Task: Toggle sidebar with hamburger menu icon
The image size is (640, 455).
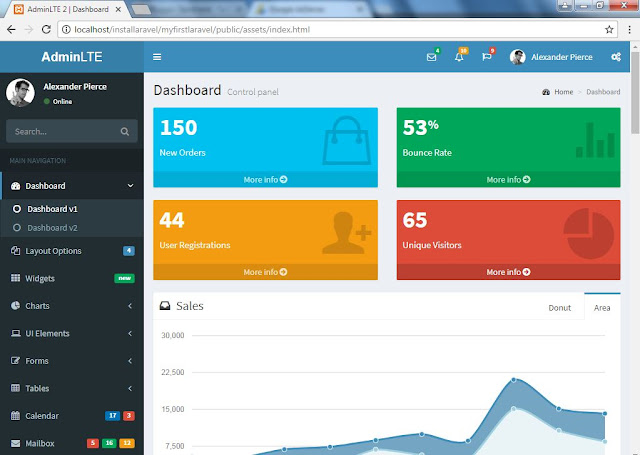Action: tap(157, 57)
